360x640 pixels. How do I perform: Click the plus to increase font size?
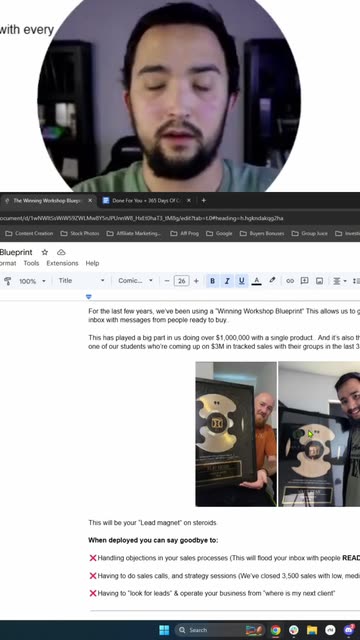pos(196,281)
